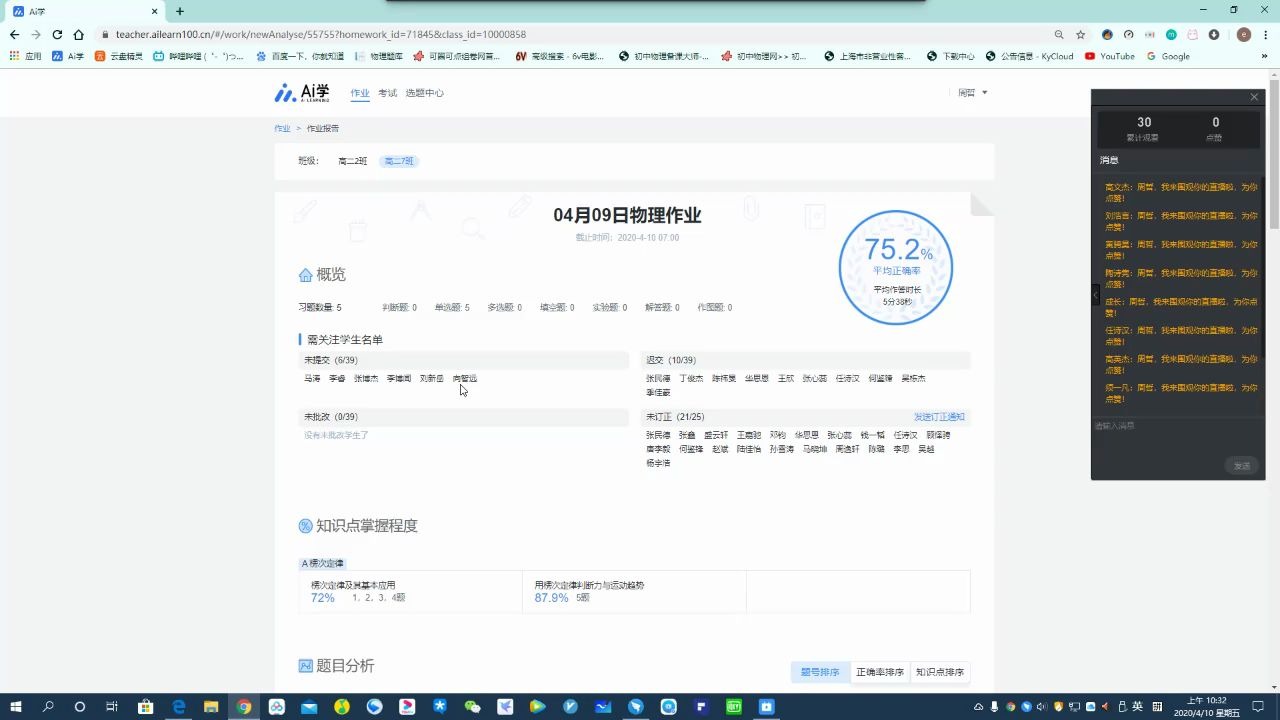1280x720 pixels.
Task: Click the house icon beside 概览
Action: click(306, 274)
